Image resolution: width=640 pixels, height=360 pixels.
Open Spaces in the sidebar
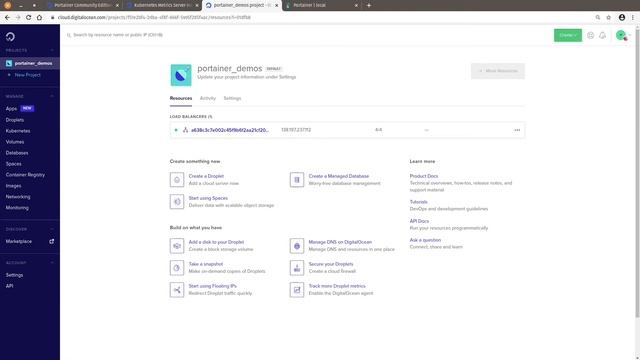click(x=13, y=164)
